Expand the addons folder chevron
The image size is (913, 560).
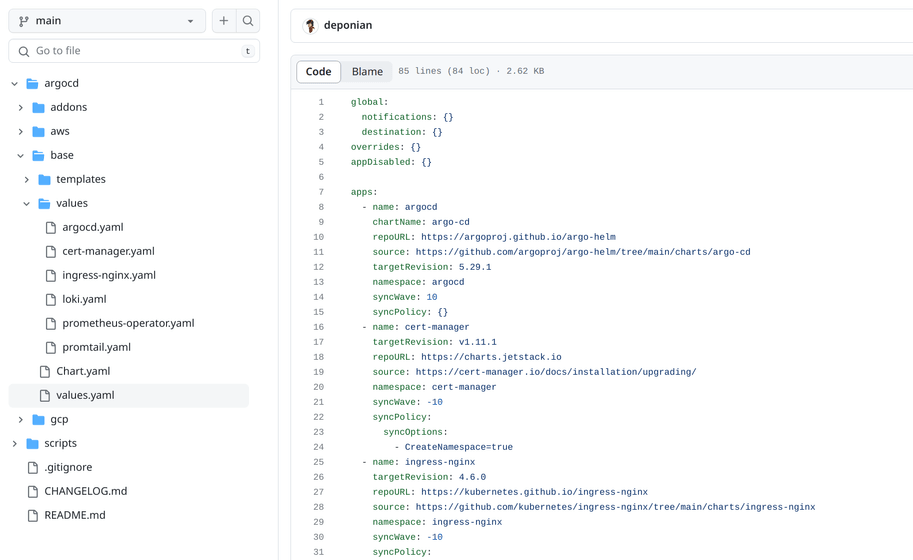point(20,108)
